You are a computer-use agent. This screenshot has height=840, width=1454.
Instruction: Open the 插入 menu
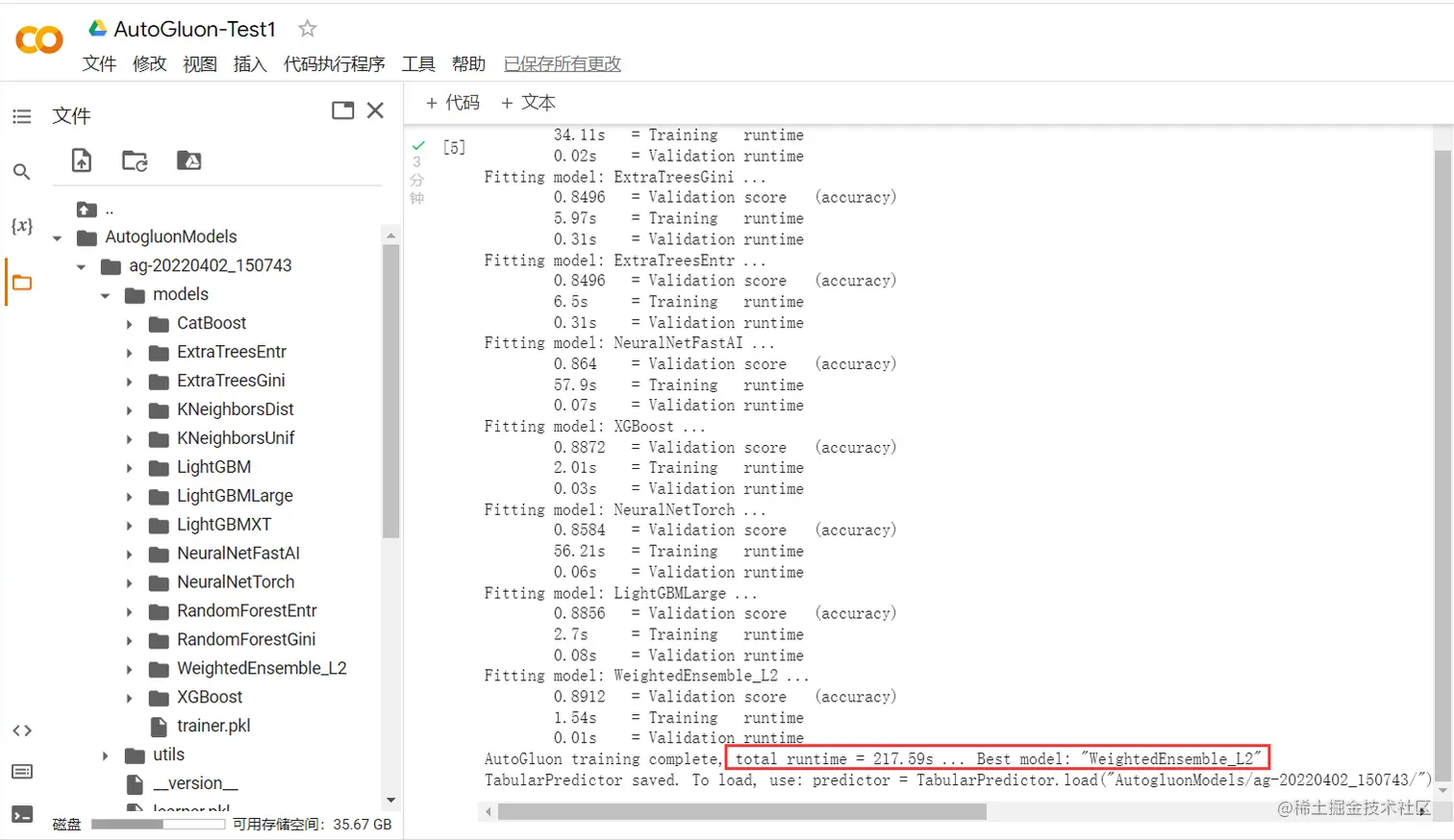(250, 63)
